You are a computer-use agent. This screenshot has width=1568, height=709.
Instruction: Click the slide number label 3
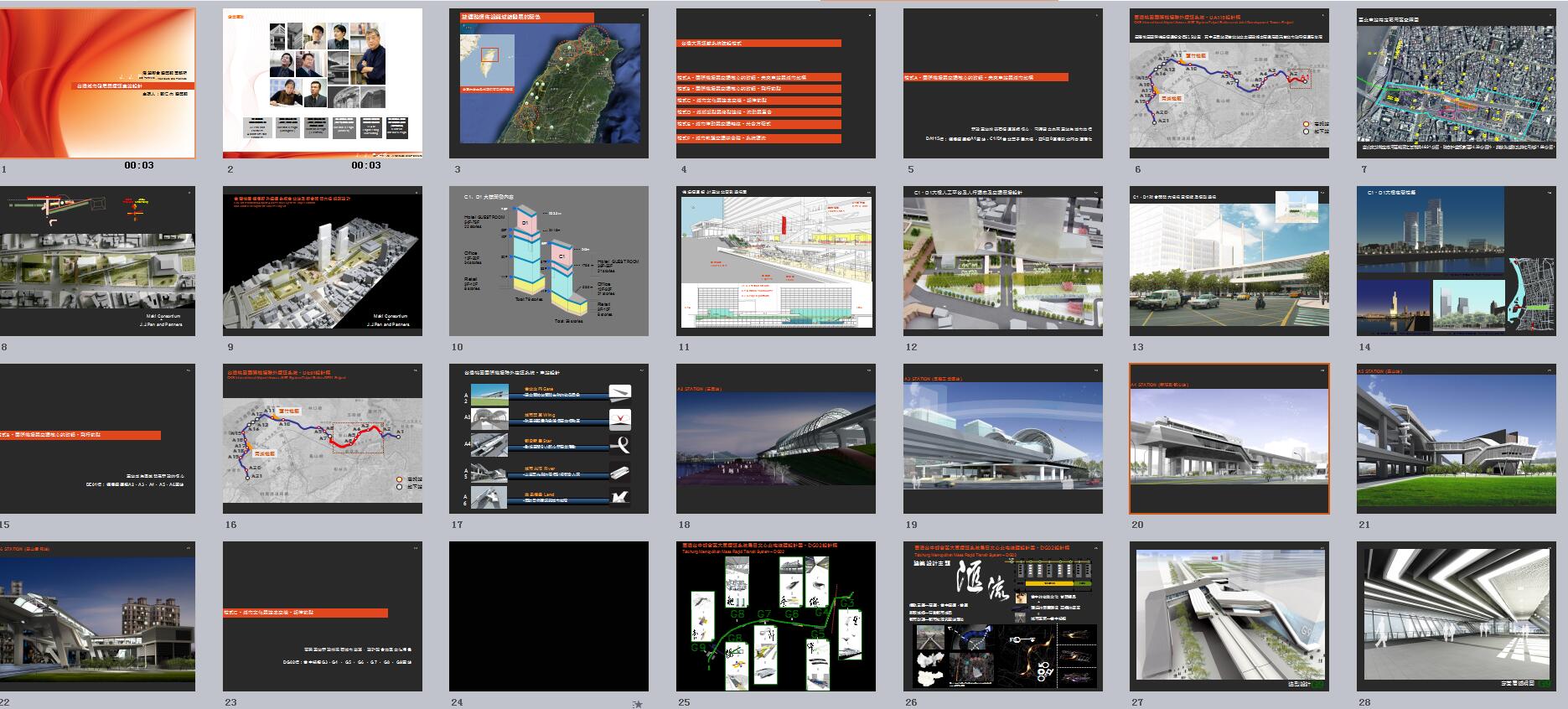[x=458, y=169]
